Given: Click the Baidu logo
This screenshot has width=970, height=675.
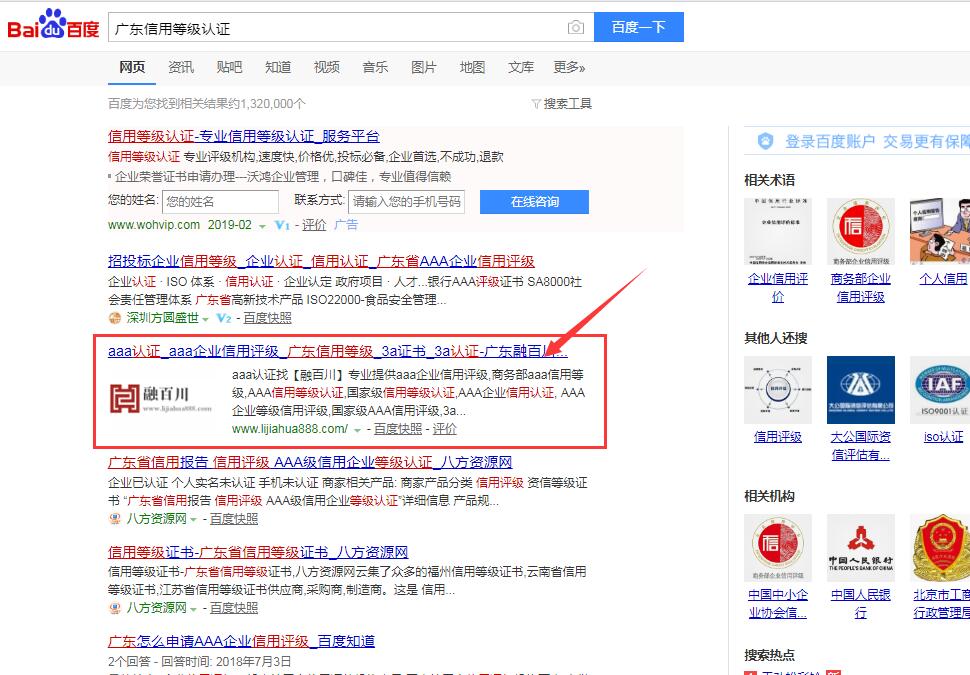Looking at the screenshot, I should pos(53,26).
